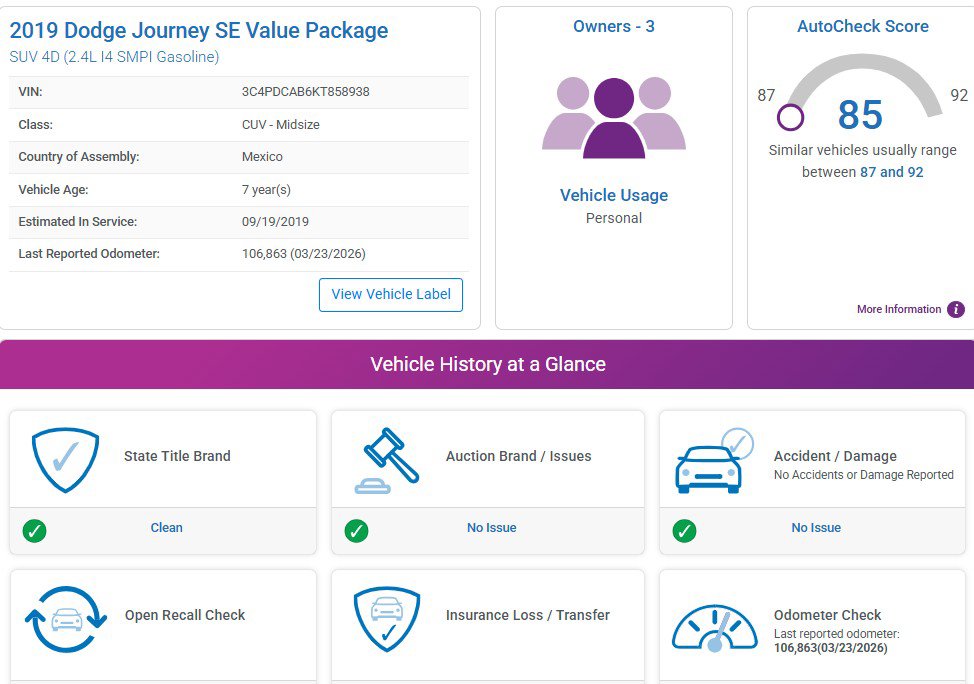Click the AutoCheck score value 85
974x684 pixels.
[860, 115]
